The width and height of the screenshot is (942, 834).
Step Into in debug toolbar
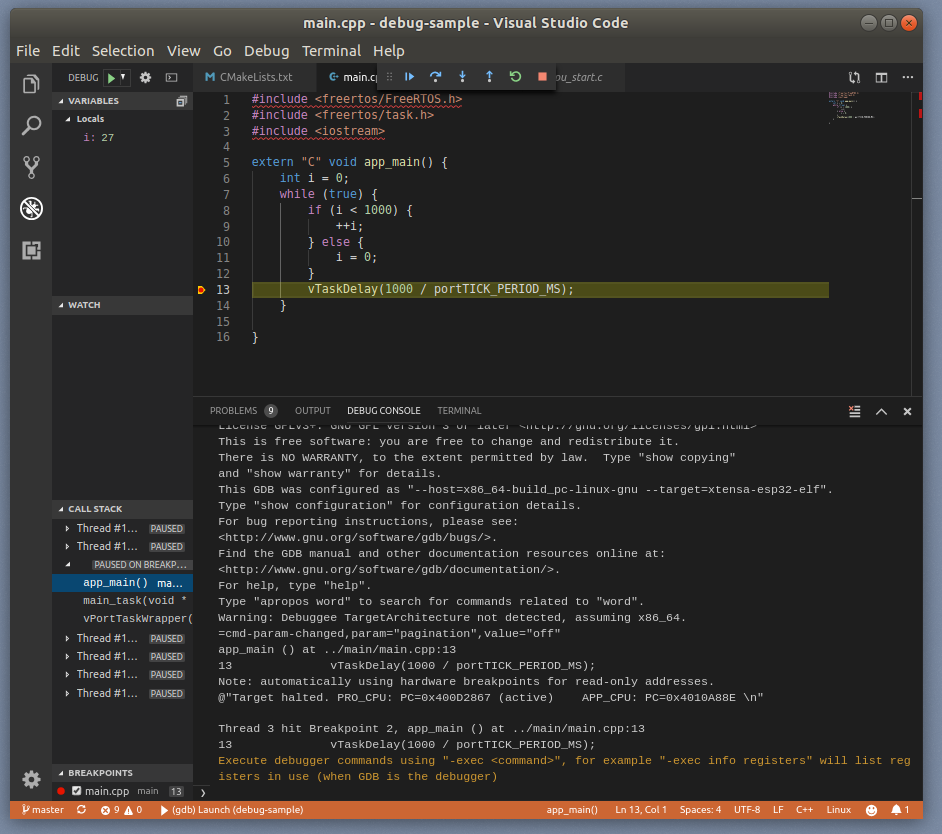(462, 77)
